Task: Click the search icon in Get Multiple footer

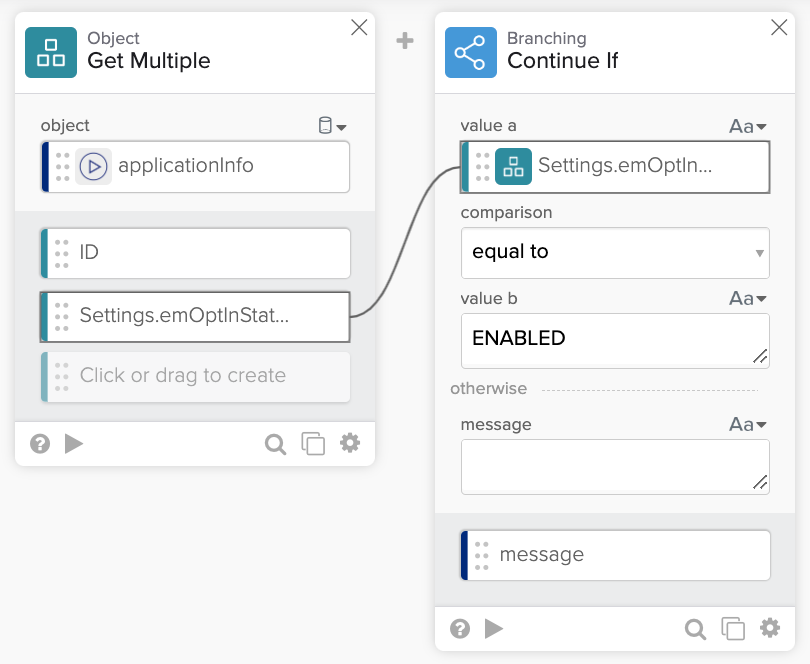Action: pyautogui.click(x=275, y=443)
